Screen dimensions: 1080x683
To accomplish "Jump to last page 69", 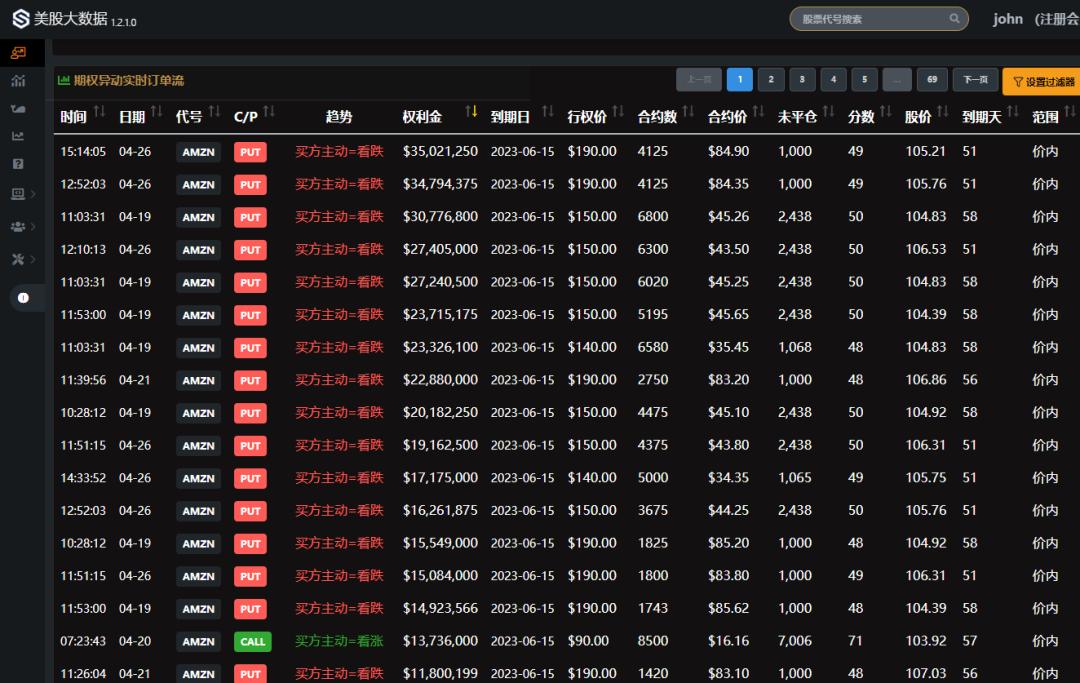I will tap(932, 81).
